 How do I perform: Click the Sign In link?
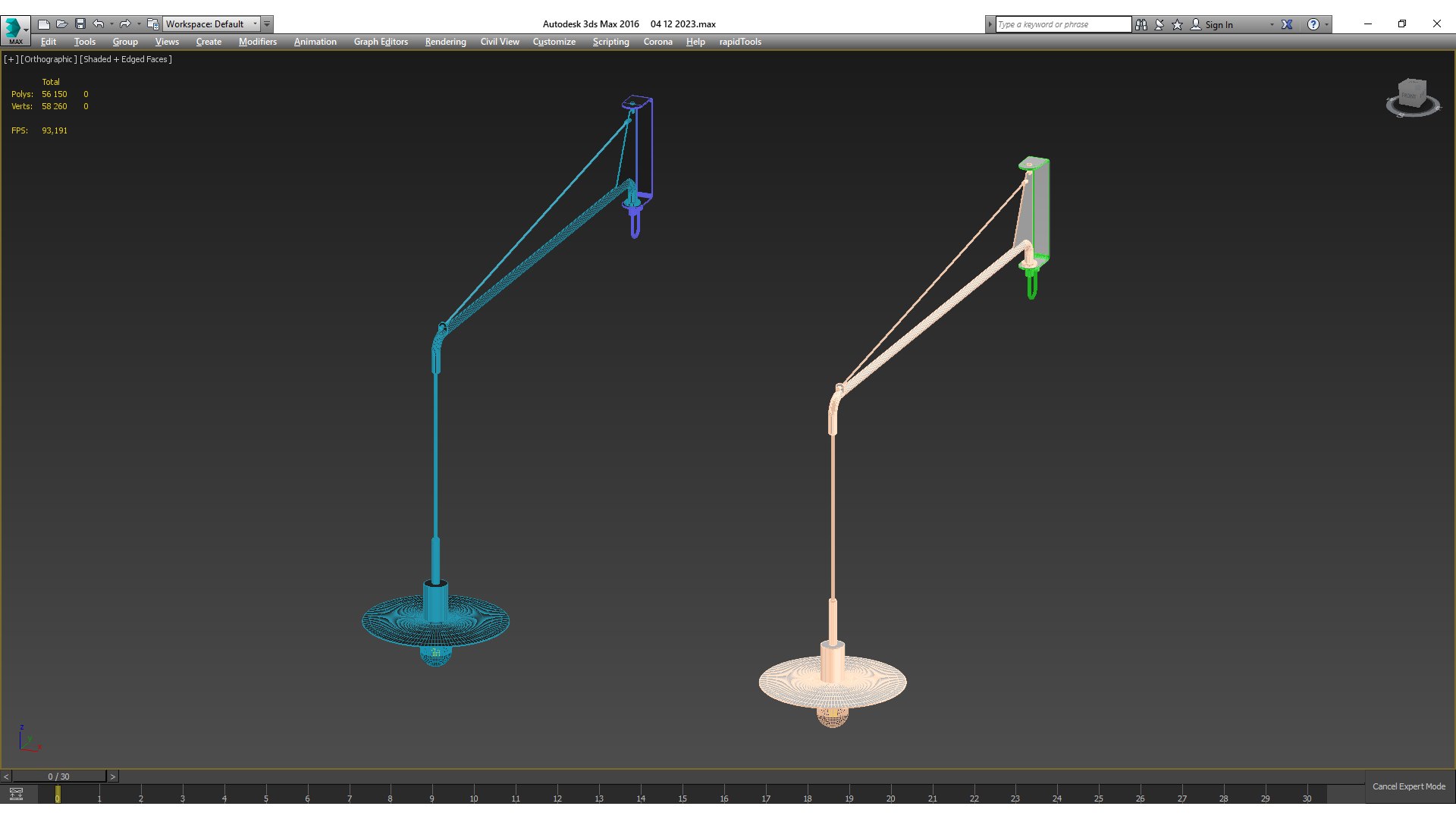[1218, 24]
